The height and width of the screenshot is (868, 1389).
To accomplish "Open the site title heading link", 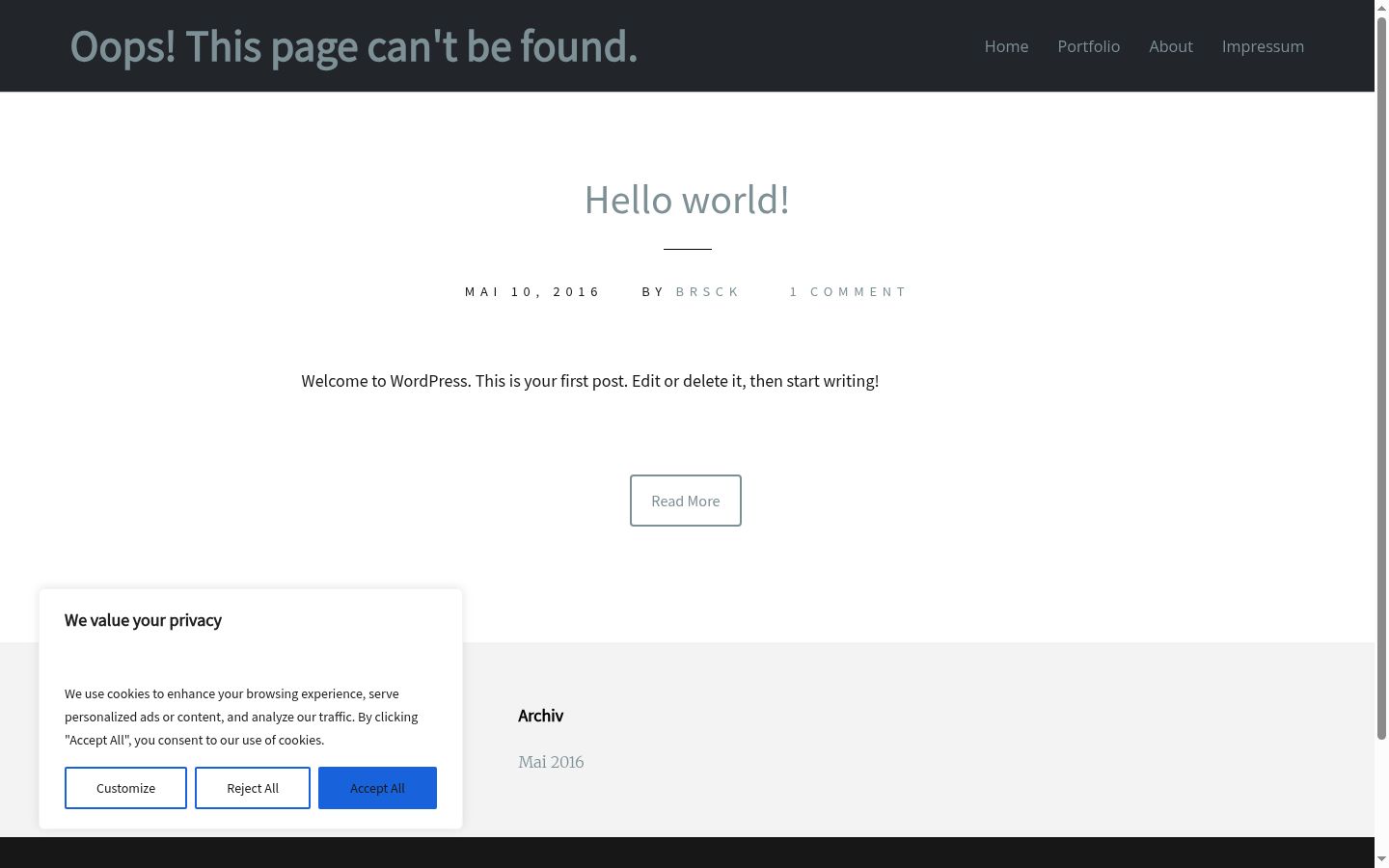I will point(354,46).
